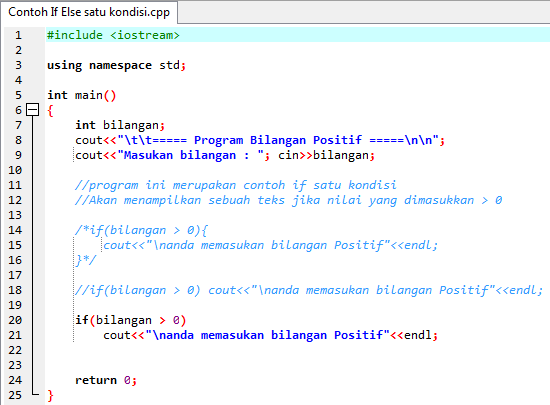
Task: Click line number 24 in the gutter
Action: click(15, 380)
